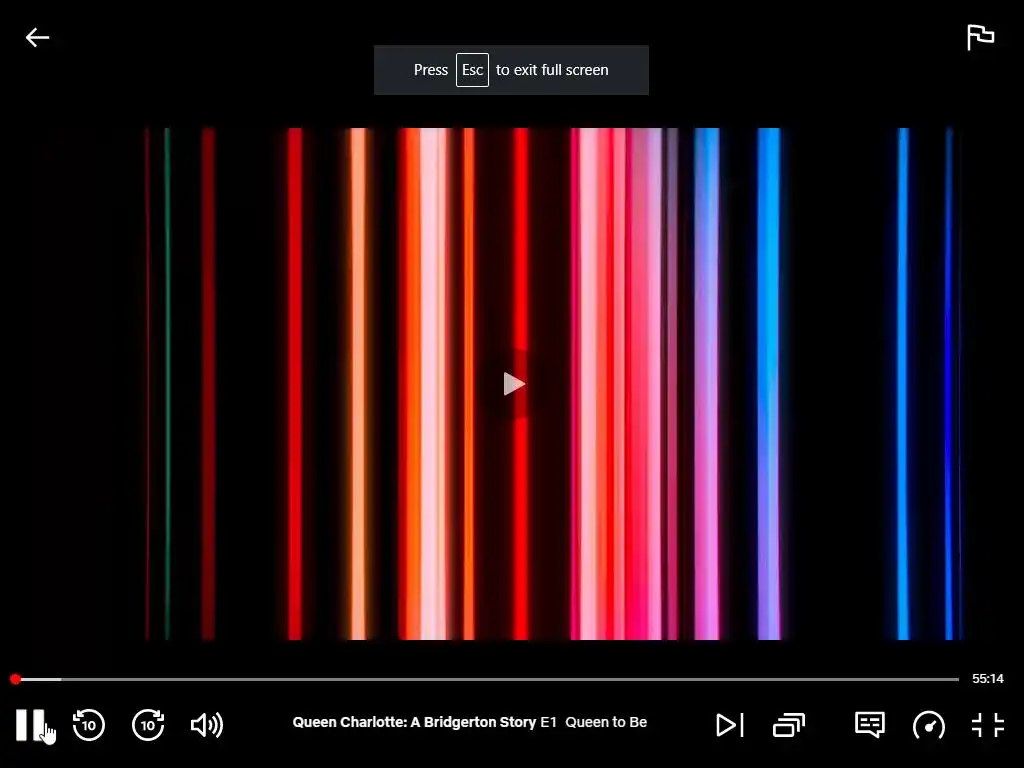This screenshot has width=1024, height=768.
Task: Play the next episode
Action: (729, 725)
